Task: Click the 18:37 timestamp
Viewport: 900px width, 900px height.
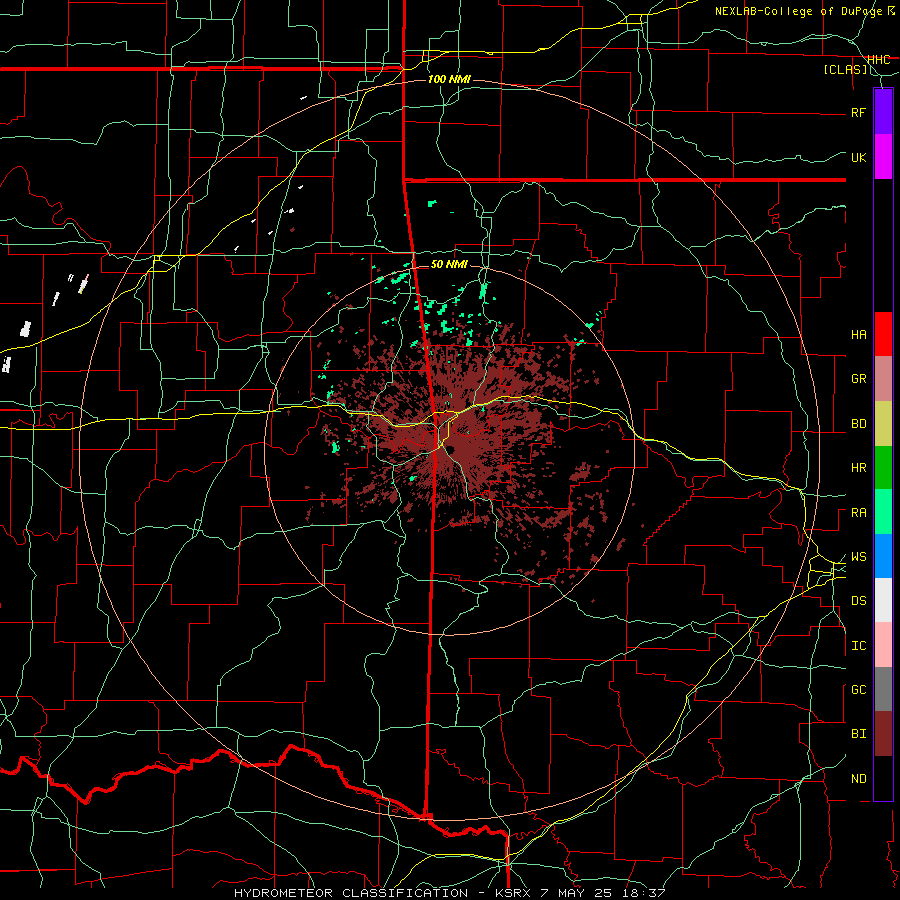Action: 643,893
